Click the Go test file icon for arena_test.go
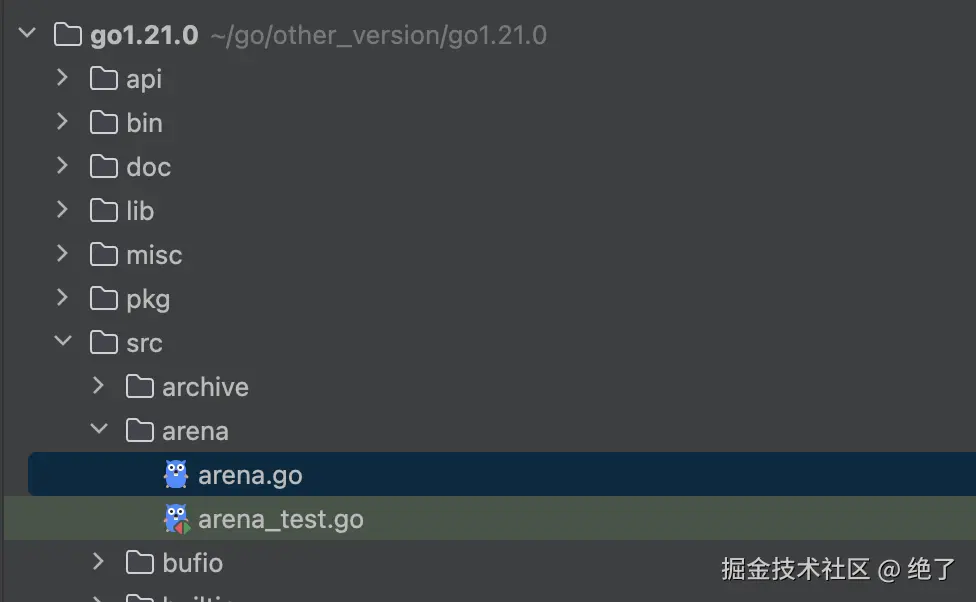 coord(176,519)
